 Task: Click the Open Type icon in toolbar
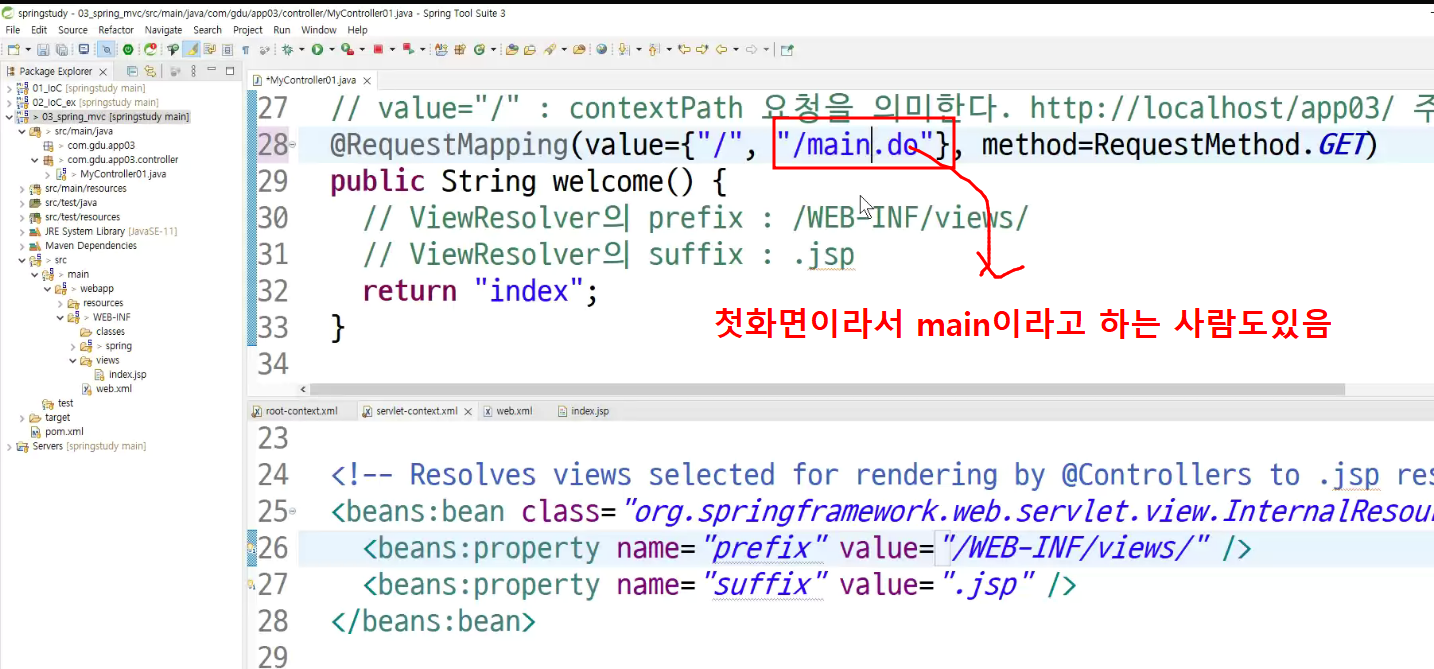tap(512, 49)
